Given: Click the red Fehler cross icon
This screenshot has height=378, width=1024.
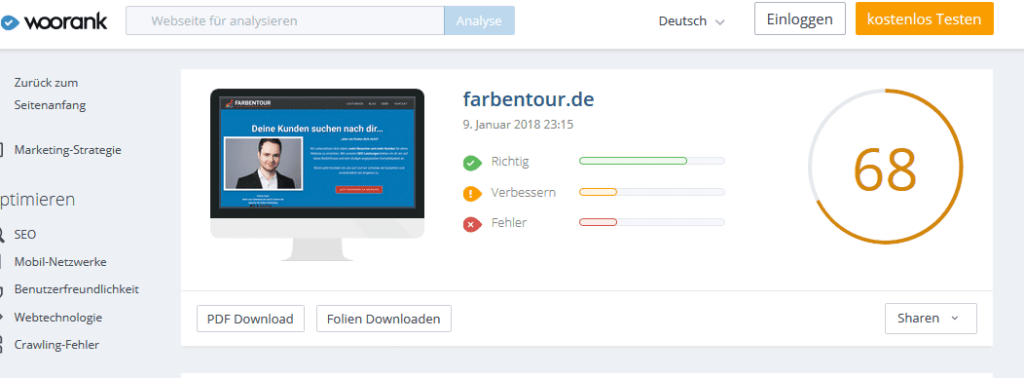Looking at the screenshot, I should click(472, 225).
